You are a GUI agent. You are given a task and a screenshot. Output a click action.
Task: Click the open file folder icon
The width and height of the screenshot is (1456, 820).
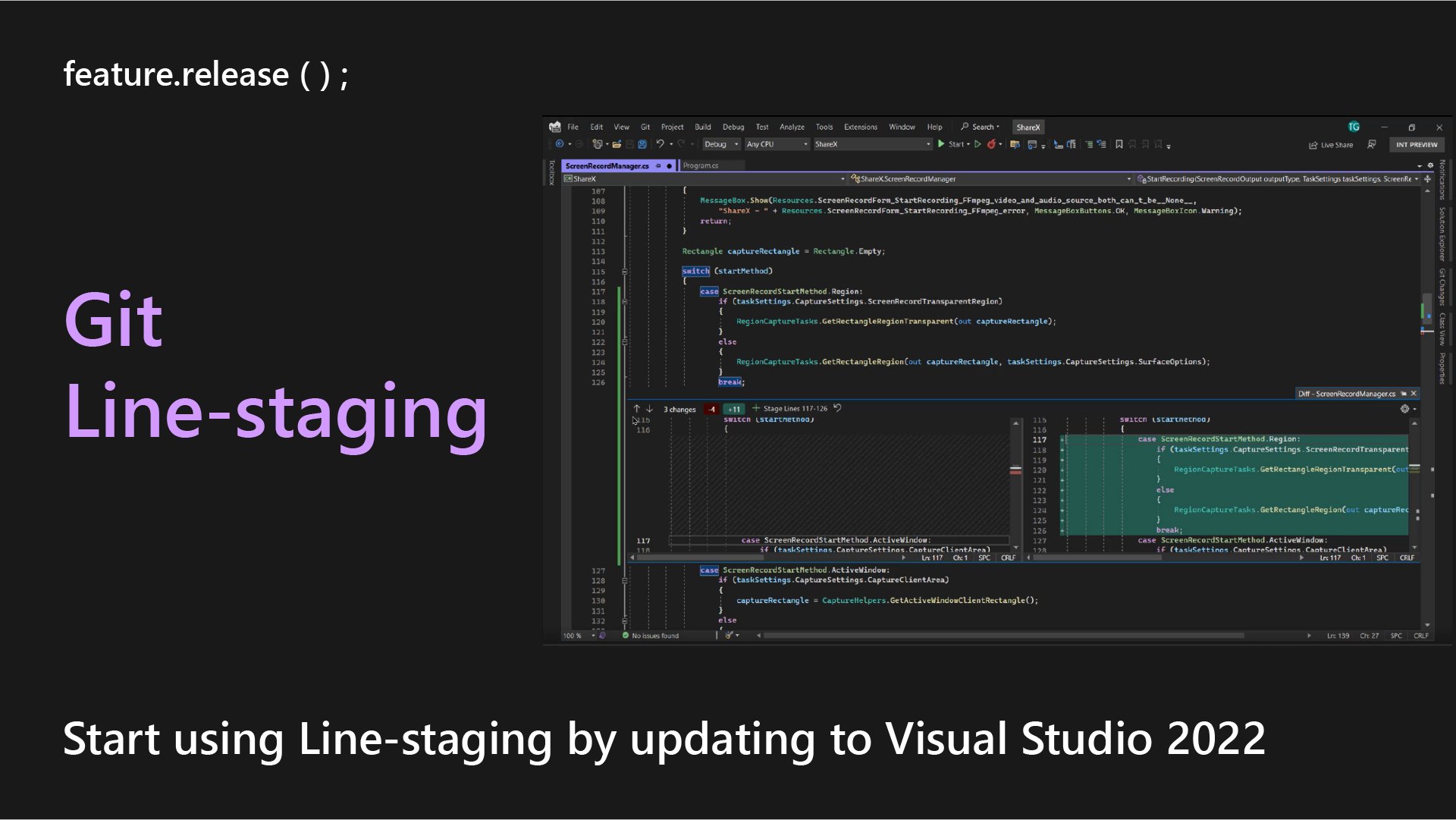(617, 144)
